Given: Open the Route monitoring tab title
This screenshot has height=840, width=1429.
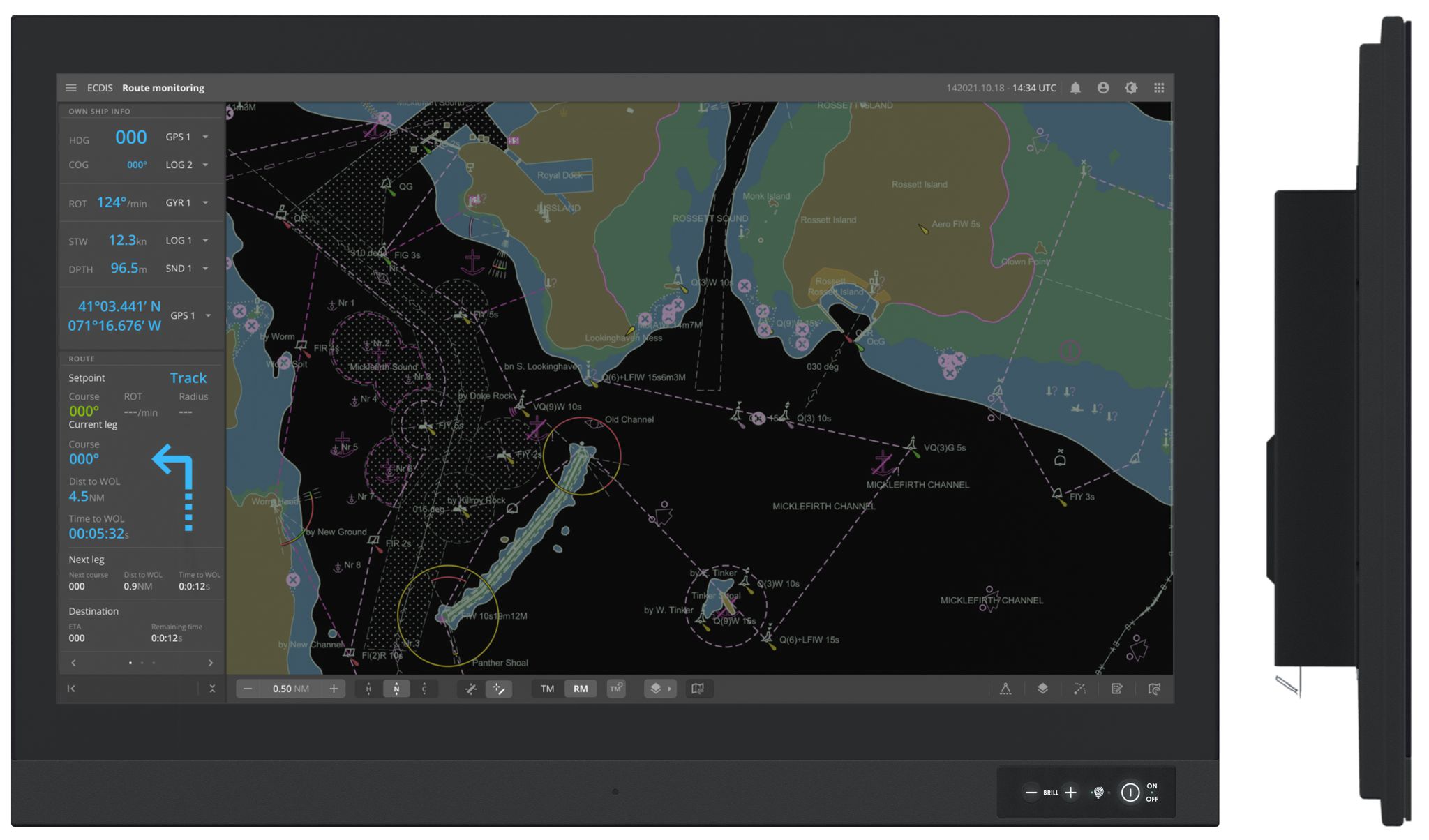Looking at the screenshot, I should [x=163, y=88].
